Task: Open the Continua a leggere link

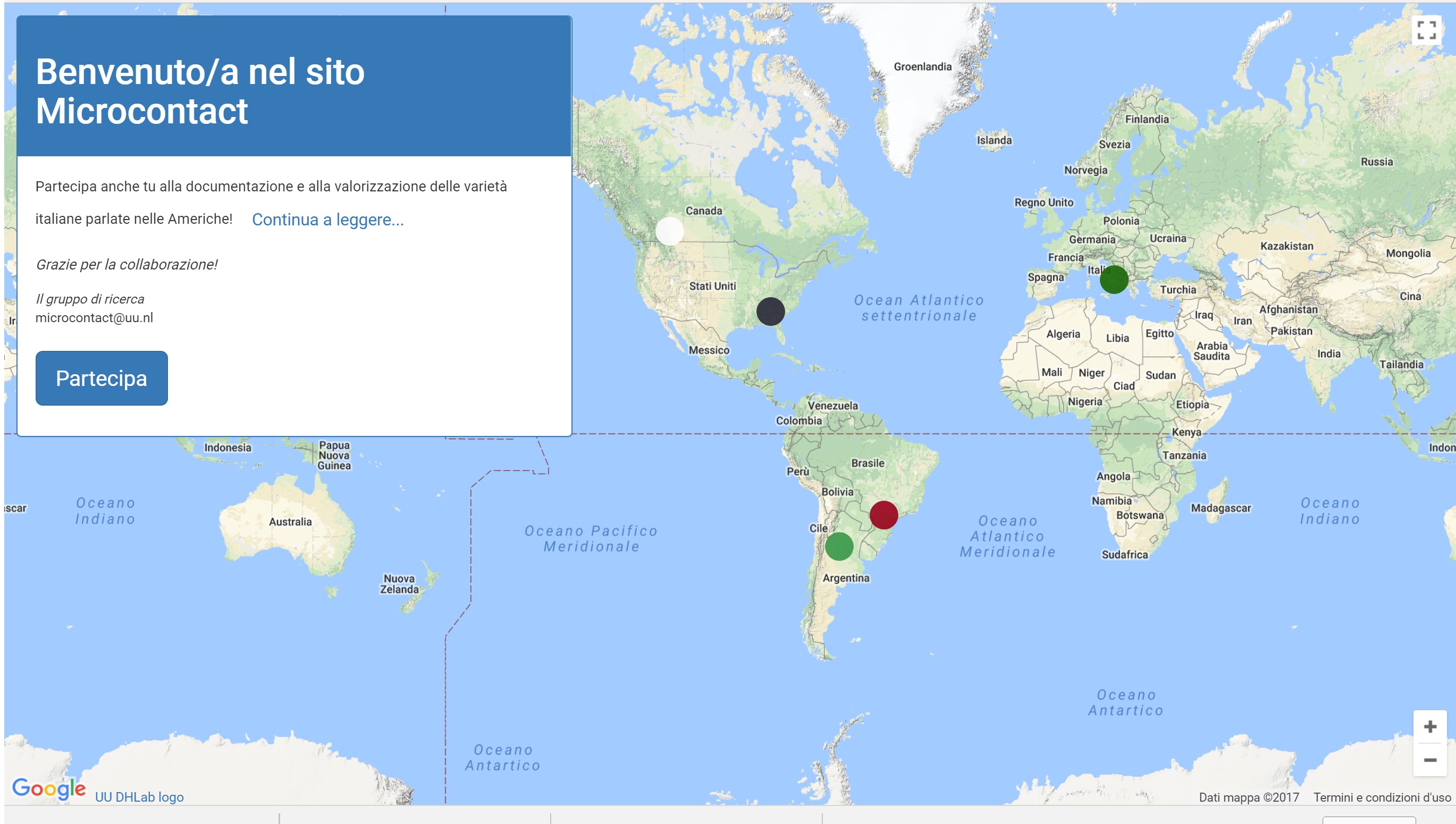Action: click(x=327, y=221)
